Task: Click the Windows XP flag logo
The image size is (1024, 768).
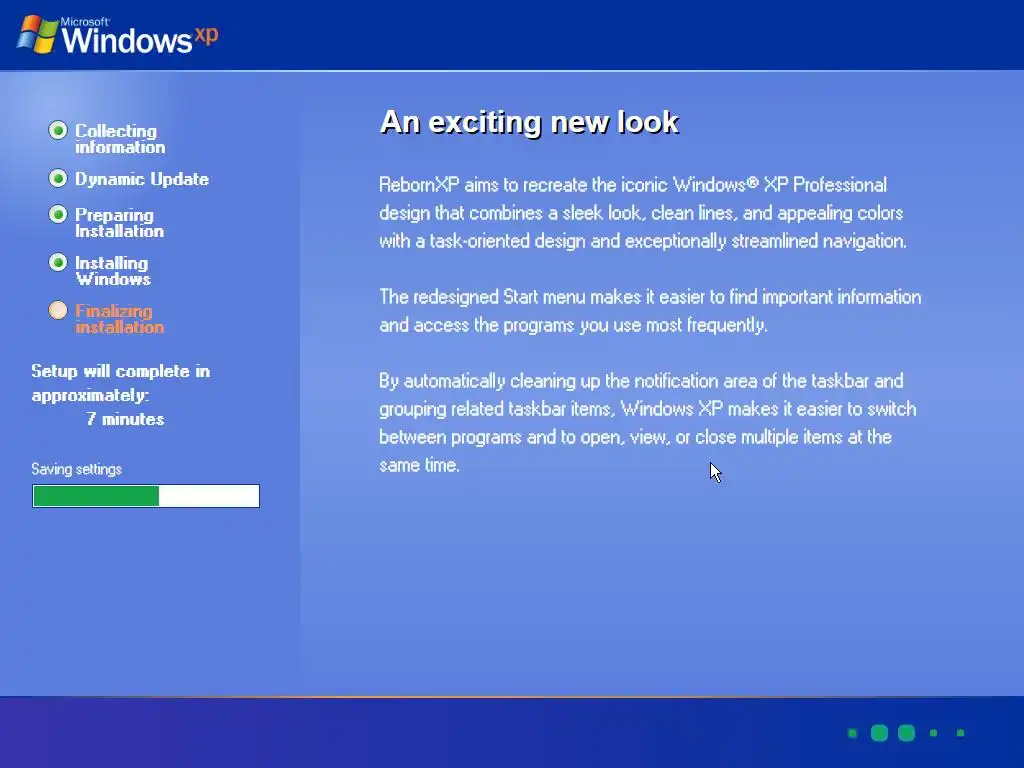Action: point(37,34)
